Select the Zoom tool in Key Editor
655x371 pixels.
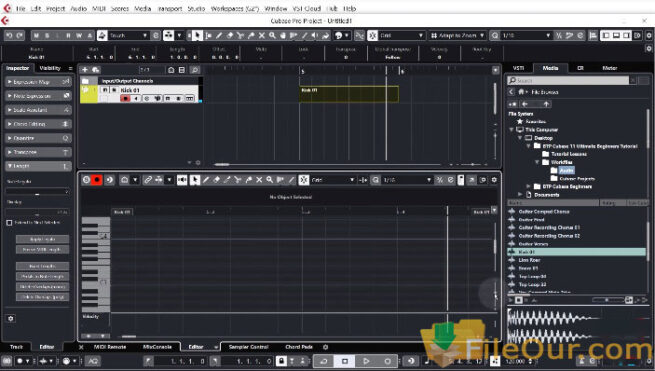click(x=270, y=180)
